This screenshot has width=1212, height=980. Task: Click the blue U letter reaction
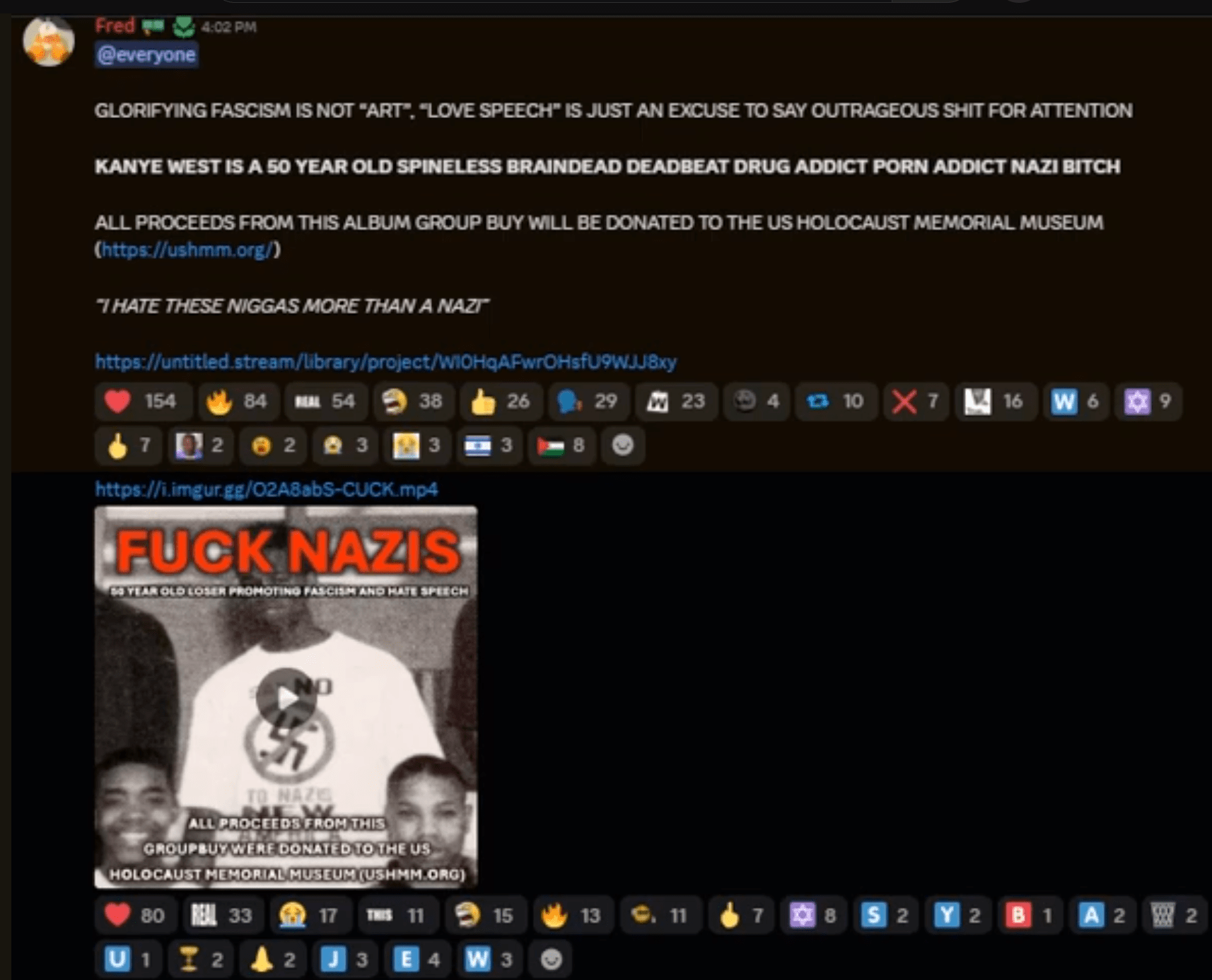point(128,959)
